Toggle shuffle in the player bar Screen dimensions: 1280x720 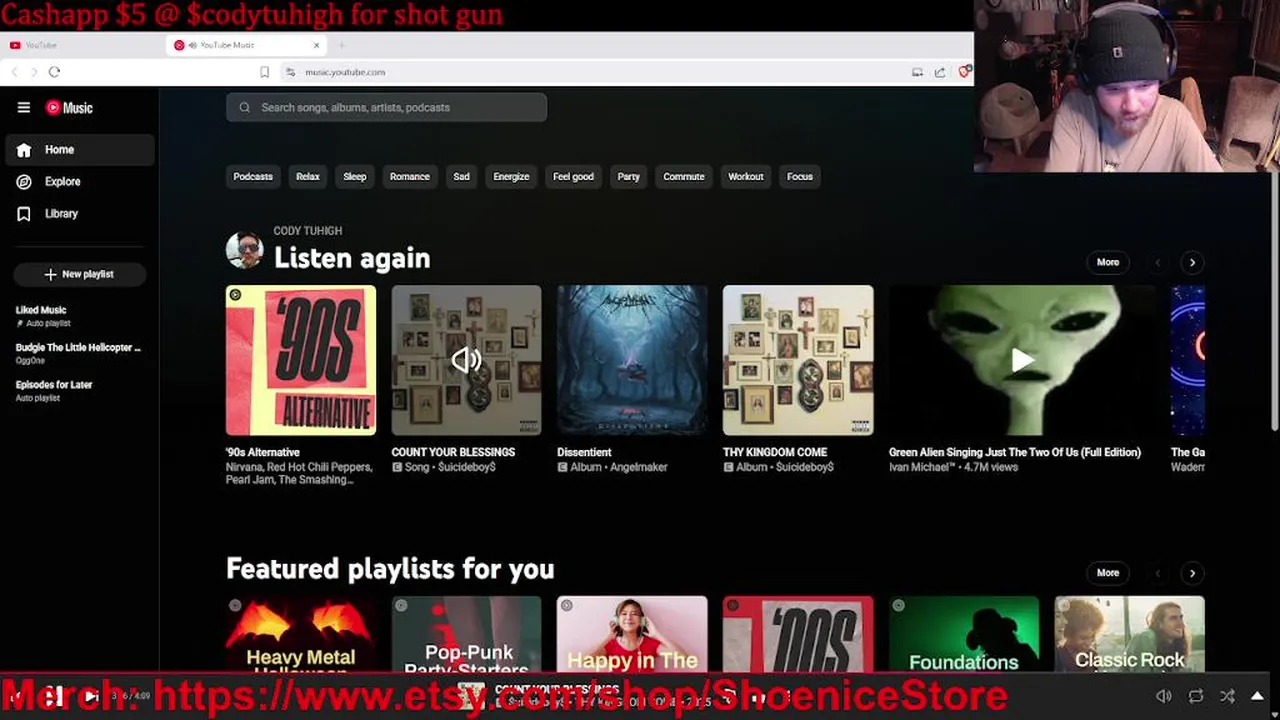point(1227,696)
